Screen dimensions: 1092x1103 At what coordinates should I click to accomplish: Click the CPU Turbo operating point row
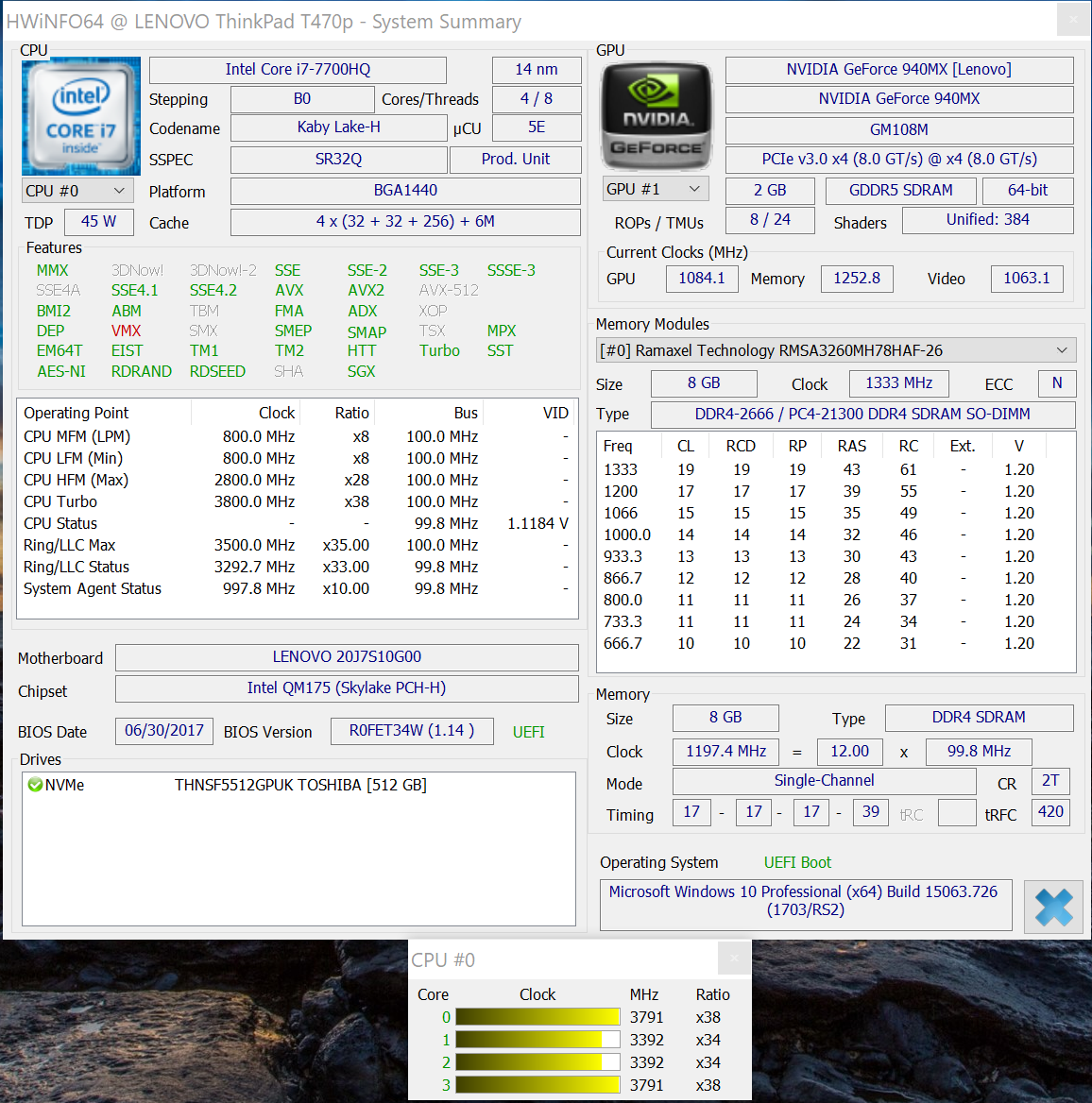point(297,501)
